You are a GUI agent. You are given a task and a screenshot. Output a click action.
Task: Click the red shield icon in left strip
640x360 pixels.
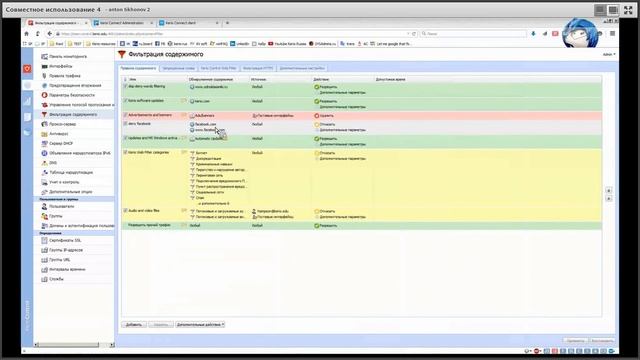tap(27, 69)
